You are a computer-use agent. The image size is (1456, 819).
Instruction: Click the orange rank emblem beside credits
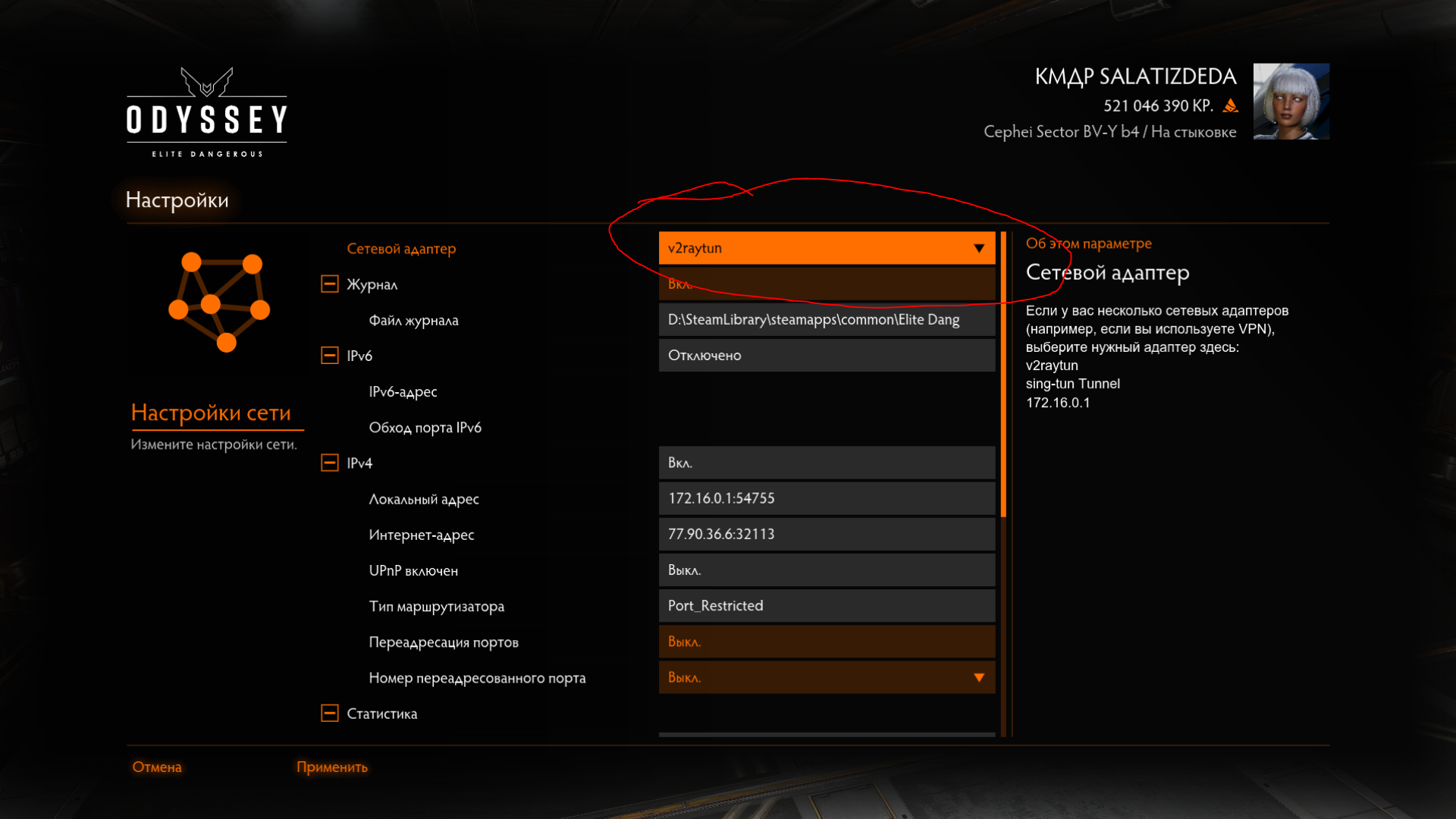point(1231,105)
